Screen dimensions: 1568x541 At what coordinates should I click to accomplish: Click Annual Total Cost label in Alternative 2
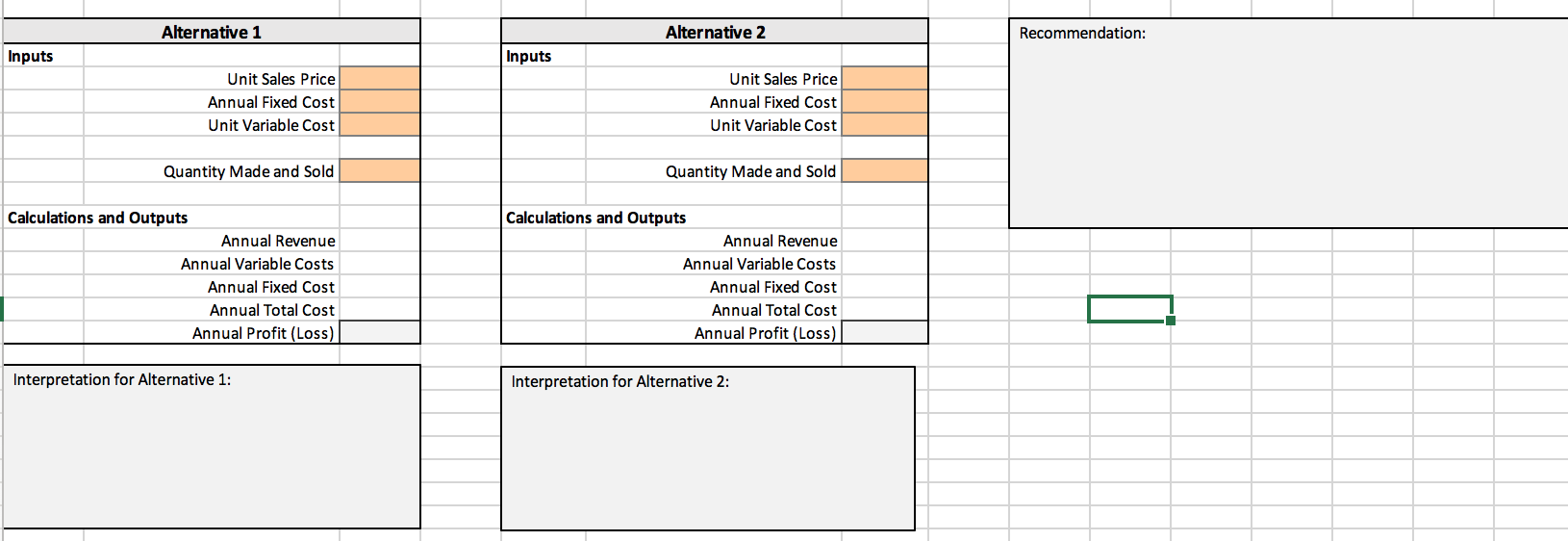point(774,310)
